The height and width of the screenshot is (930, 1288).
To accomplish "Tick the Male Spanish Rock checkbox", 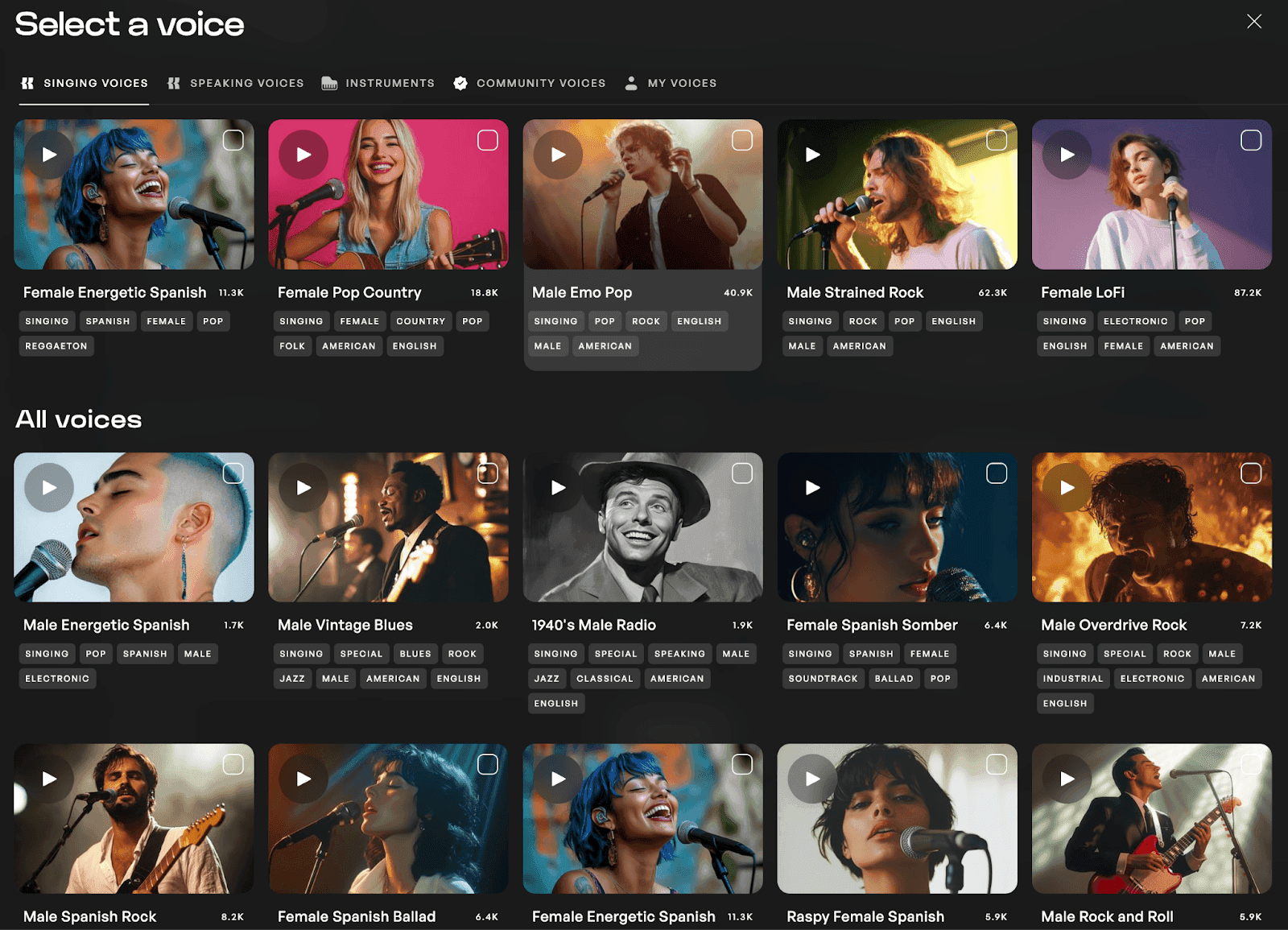I will (x=233, y=764).
